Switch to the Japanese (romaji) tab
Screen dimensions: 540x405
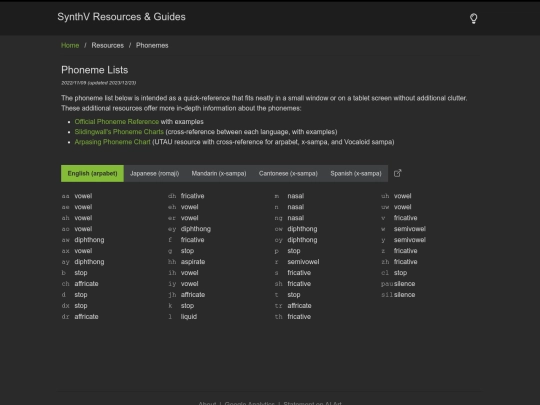coord(154,174)
